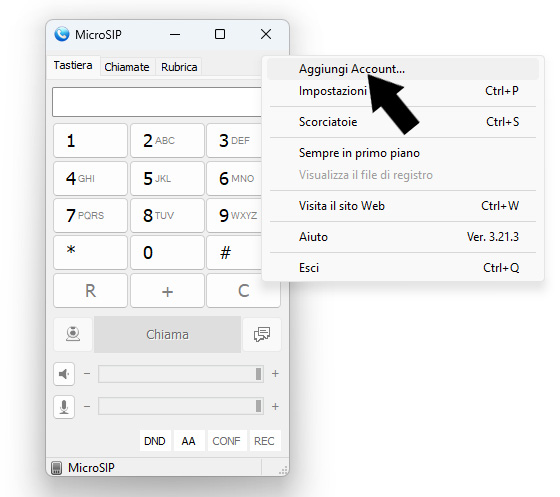This screenshot has width=560, height=497.
Task: Open the Rubrica tab
Action: tap(179, 67)
